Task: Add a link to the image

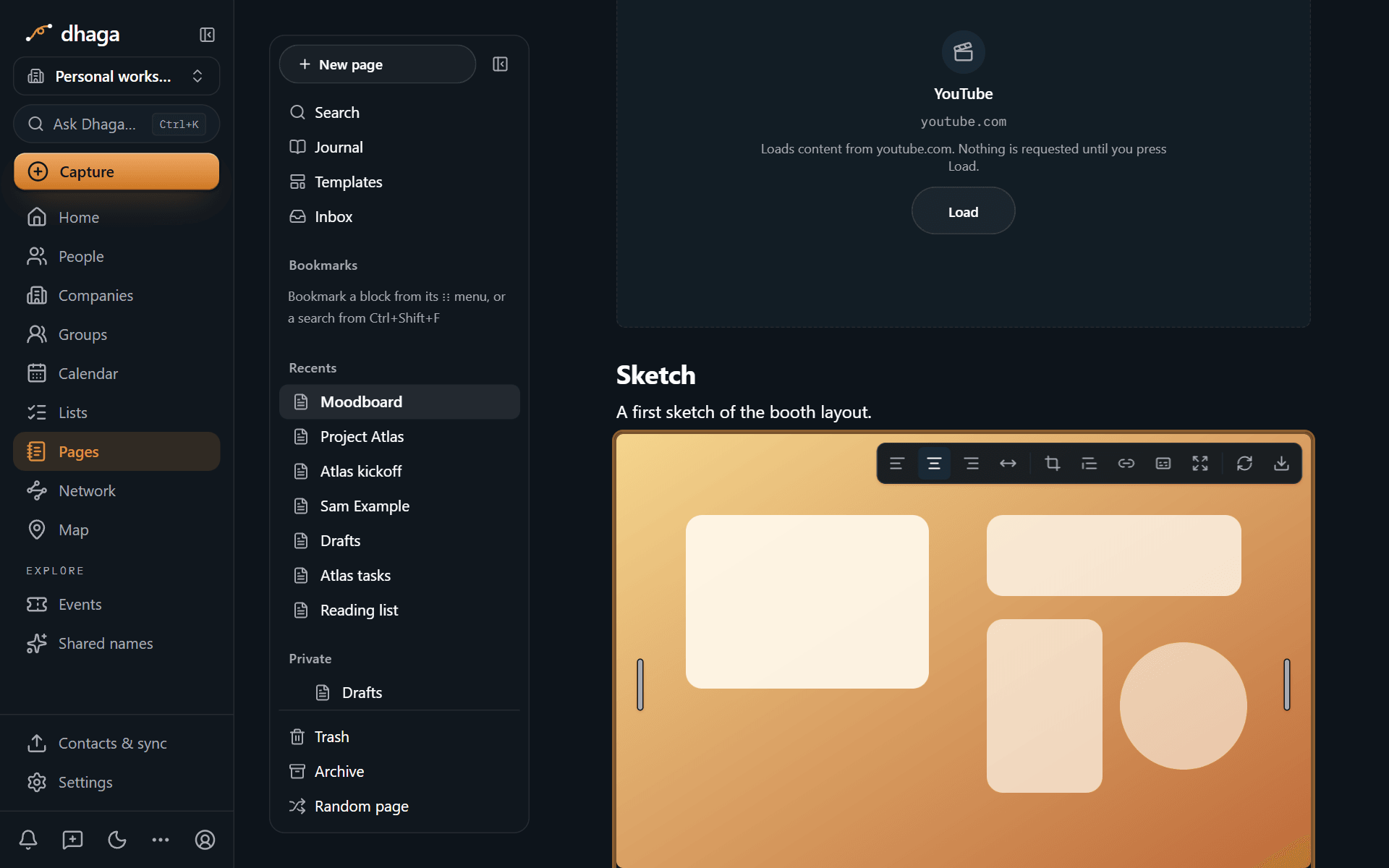Action: (x=1126, y=464)
